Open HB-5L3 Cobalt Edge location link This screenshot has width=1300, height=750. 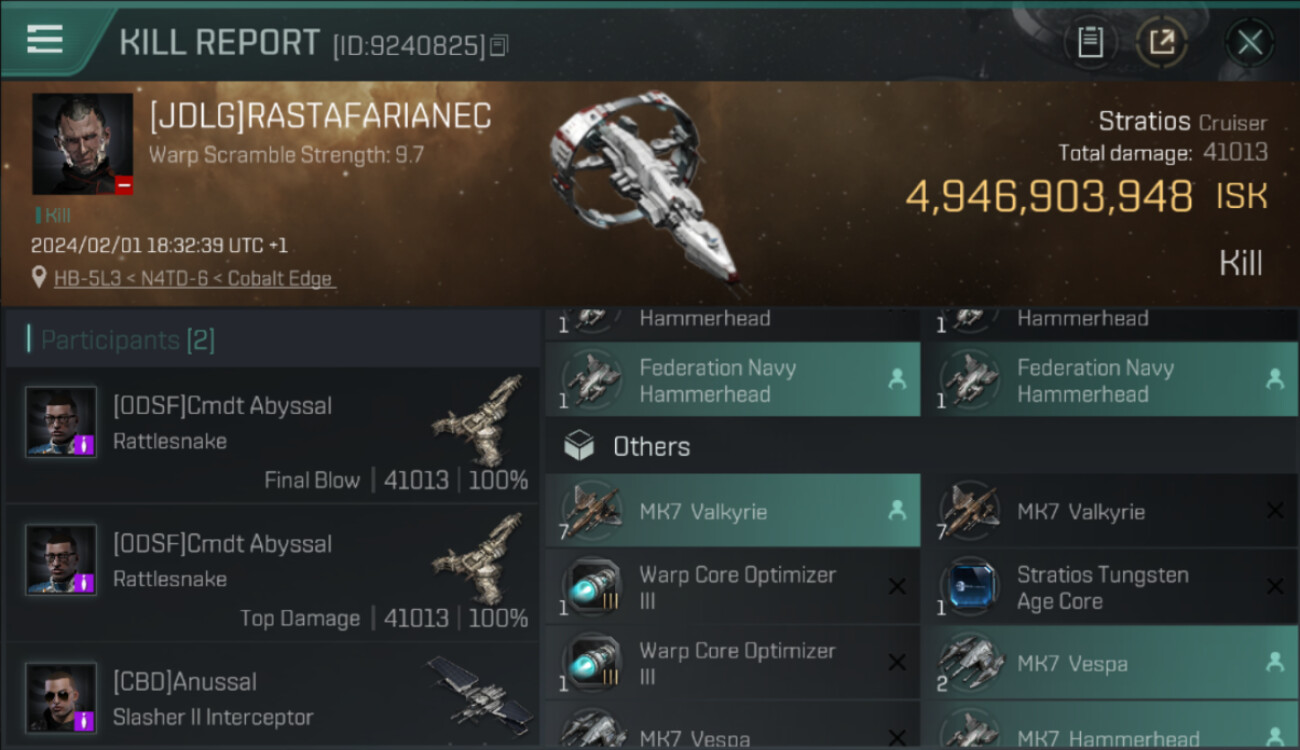[x=194, y=279]
